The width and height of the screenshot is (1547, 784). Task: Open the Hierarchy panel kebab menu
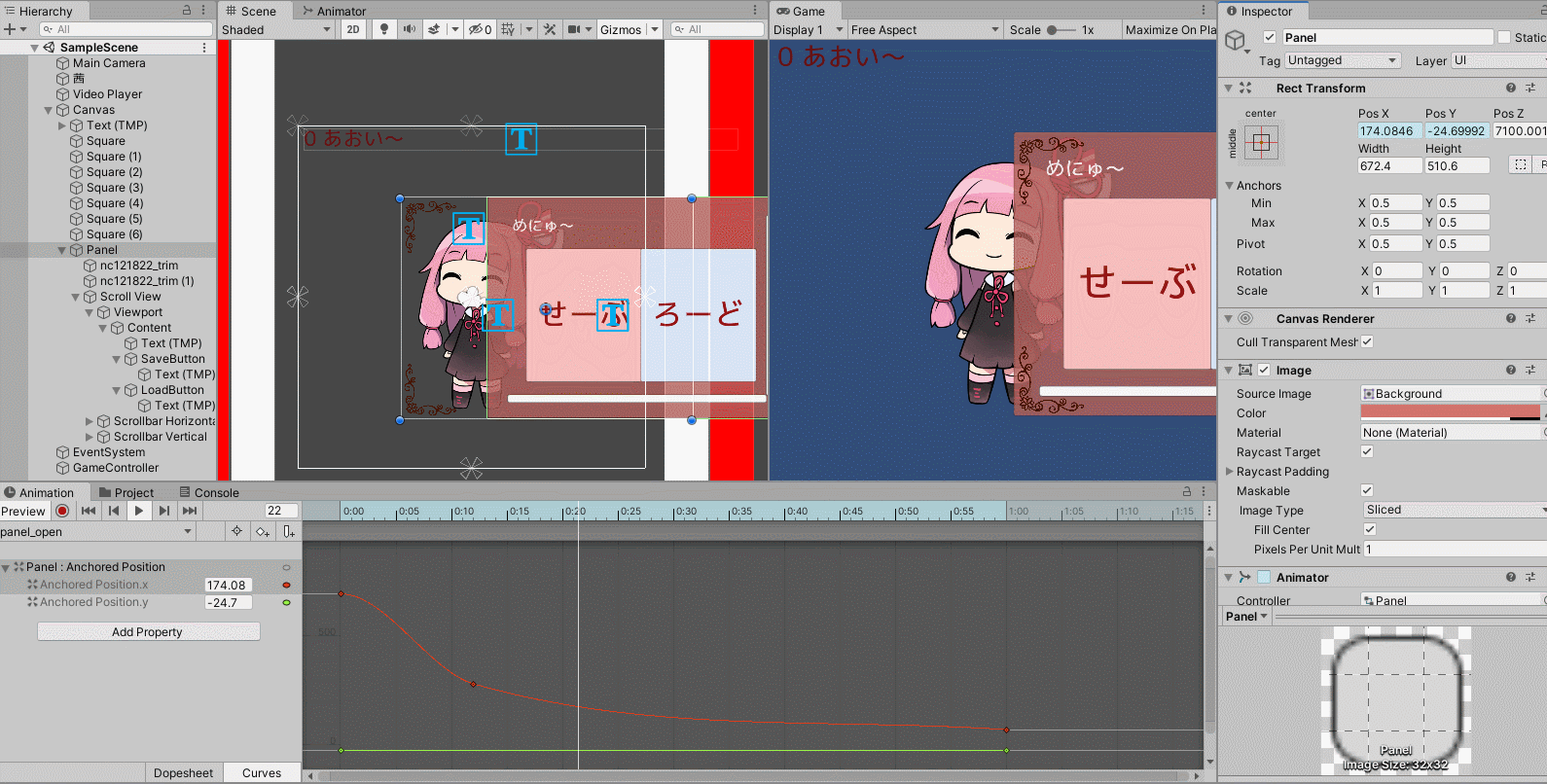[x=203, y=10]
